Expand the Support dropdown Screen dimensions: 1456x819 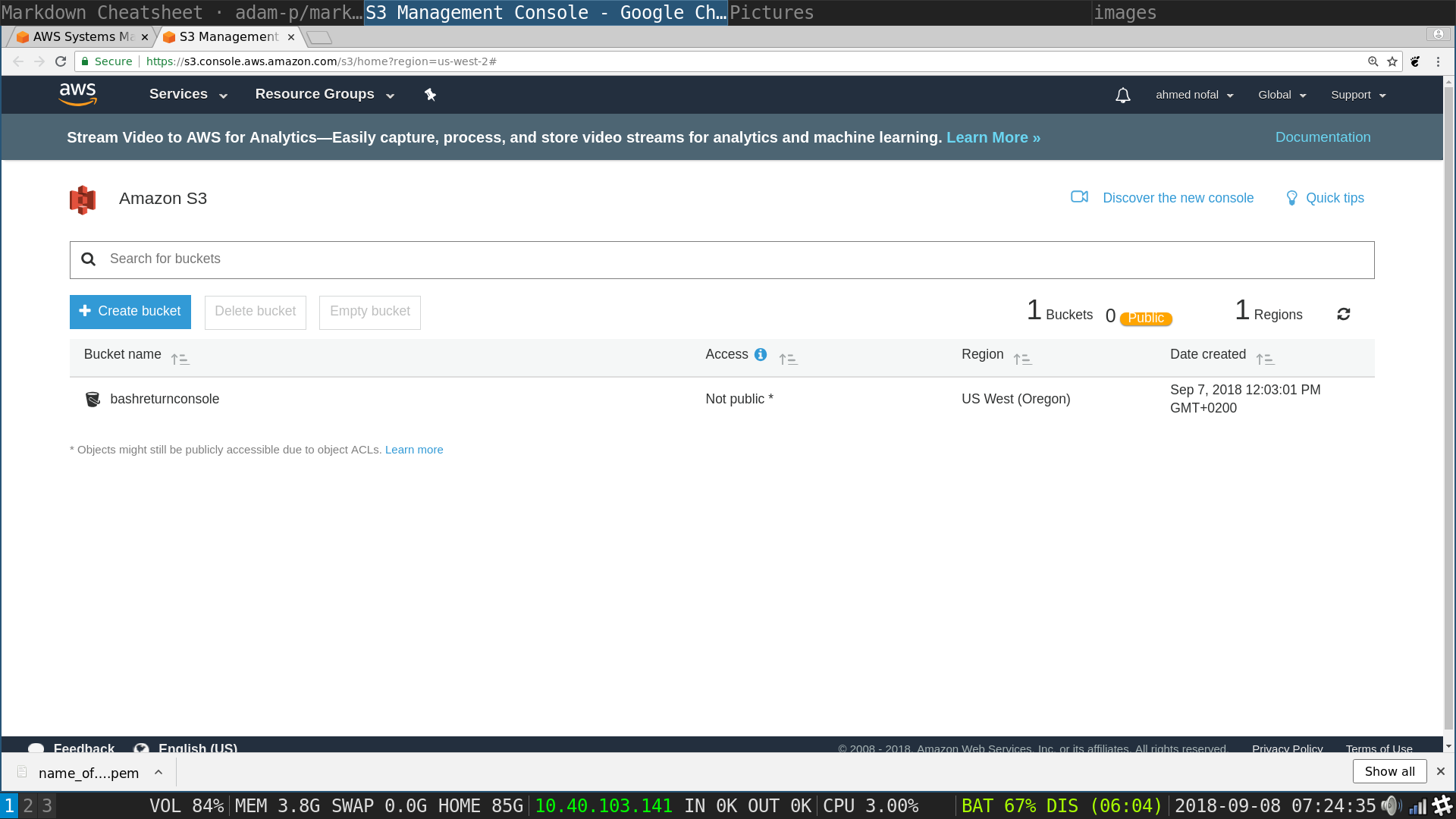[1358, 96]
